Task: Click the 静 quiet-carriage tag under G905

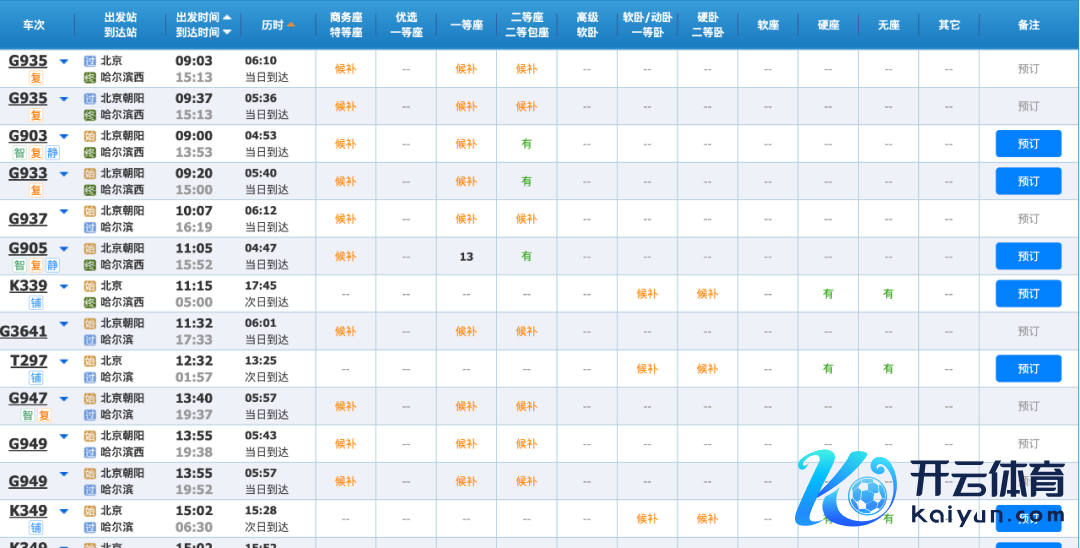Action: pos(53,265)
